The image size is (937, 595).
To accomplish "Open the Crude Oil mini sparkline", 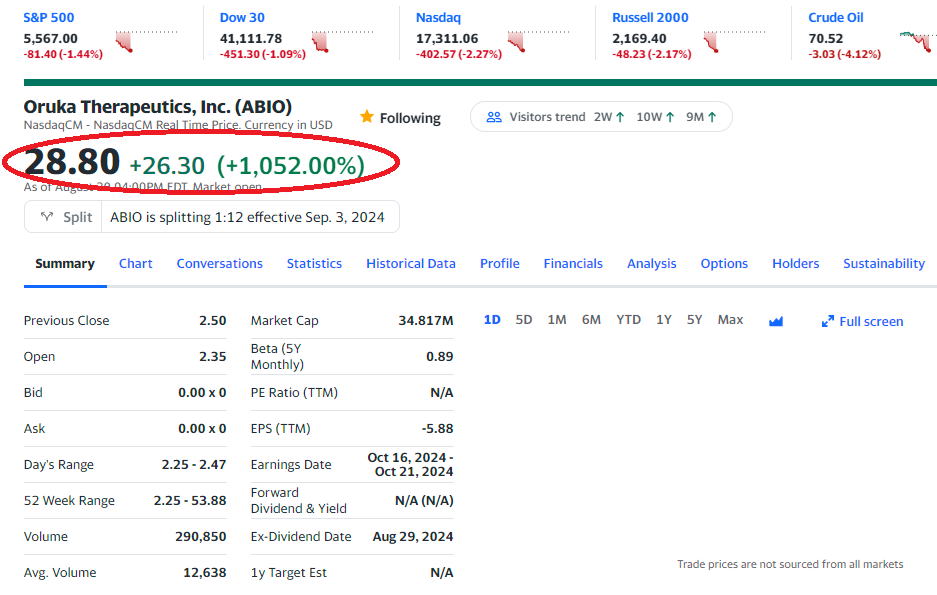I will (x=918, y=41).
